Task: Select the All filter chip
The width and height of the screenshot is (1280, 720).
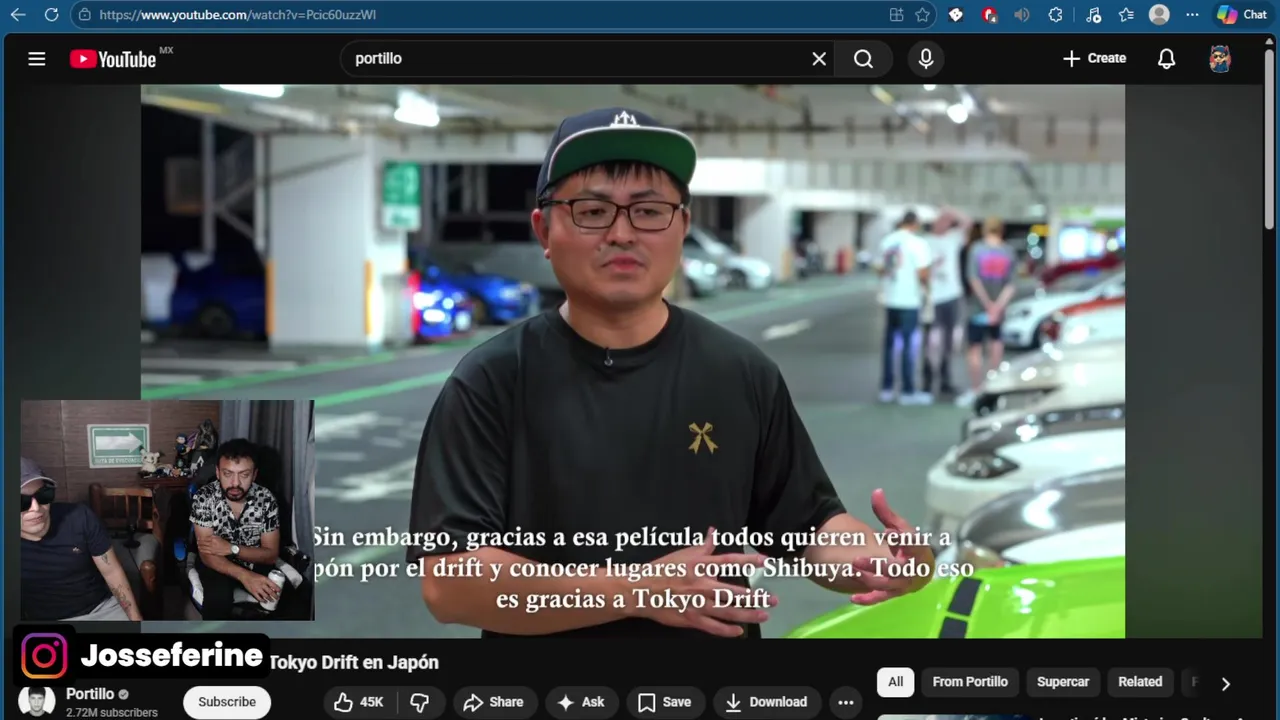Action: pos(895,682)
